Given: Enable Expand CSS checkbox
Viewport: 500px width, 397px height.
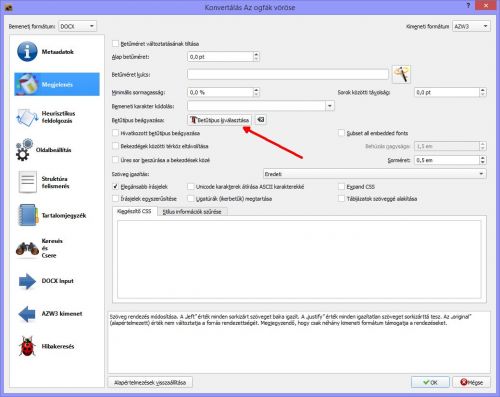Looking at the screenshot, I should pos(341,187).
